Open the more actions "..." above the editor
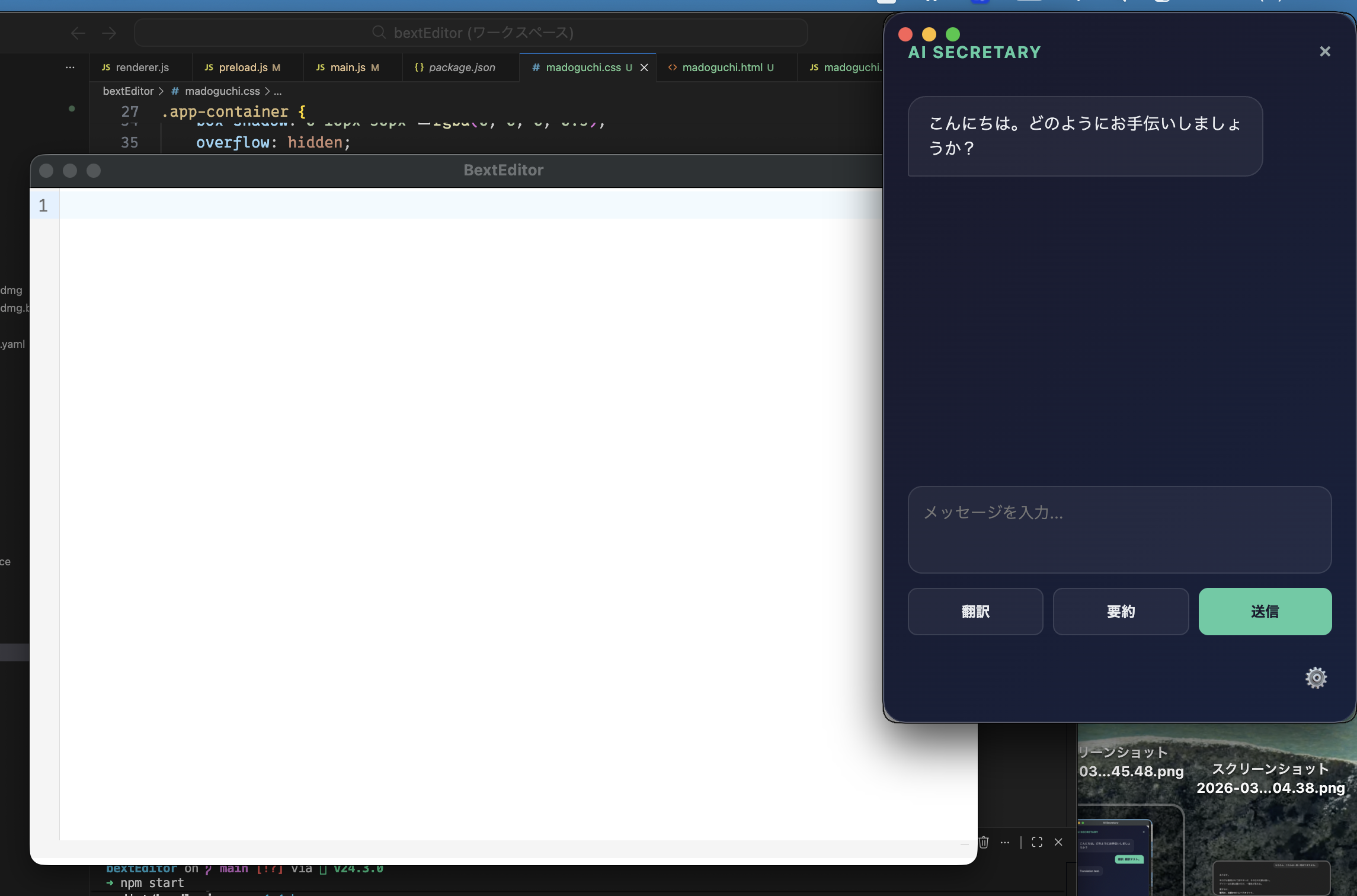Viewport: 1357px width, 896px height. click(71, 67)
